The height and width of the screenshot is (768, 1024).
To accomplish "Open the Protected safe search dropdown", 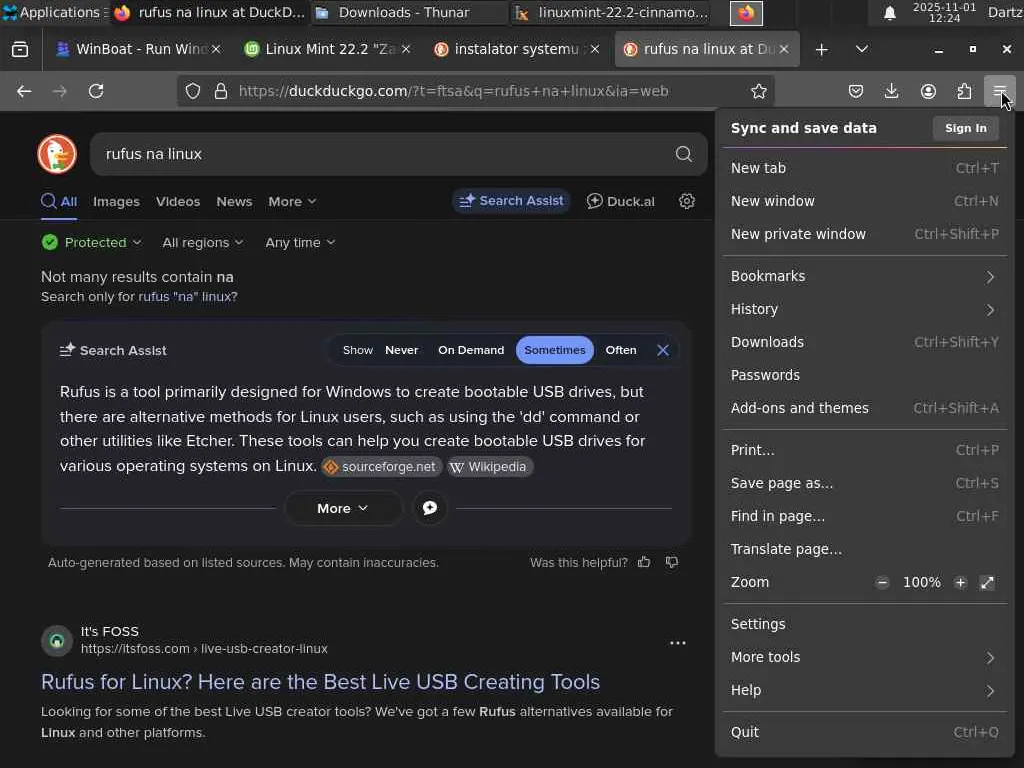I will tap(91, 242).
